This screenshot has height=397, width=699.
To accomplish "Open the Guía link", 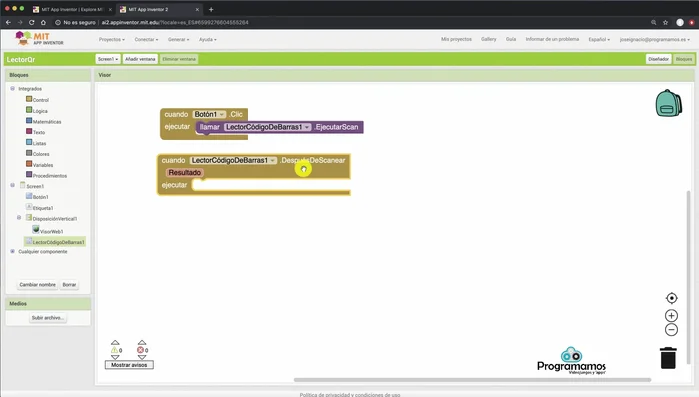I will point(511,39).
